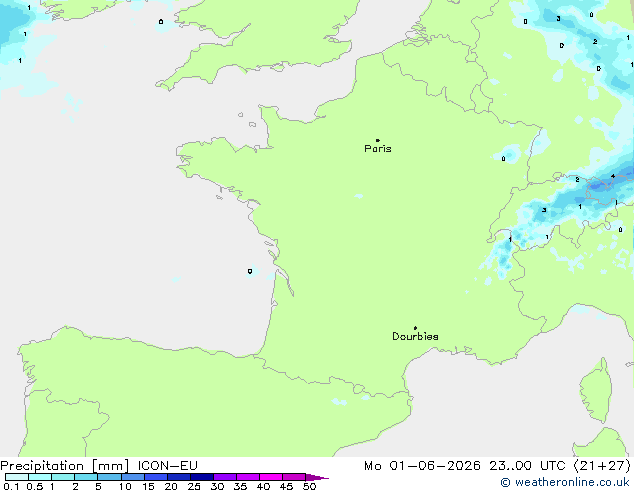
Task: Pick the 1 mm legend color swatch
Action: (63, 477)
